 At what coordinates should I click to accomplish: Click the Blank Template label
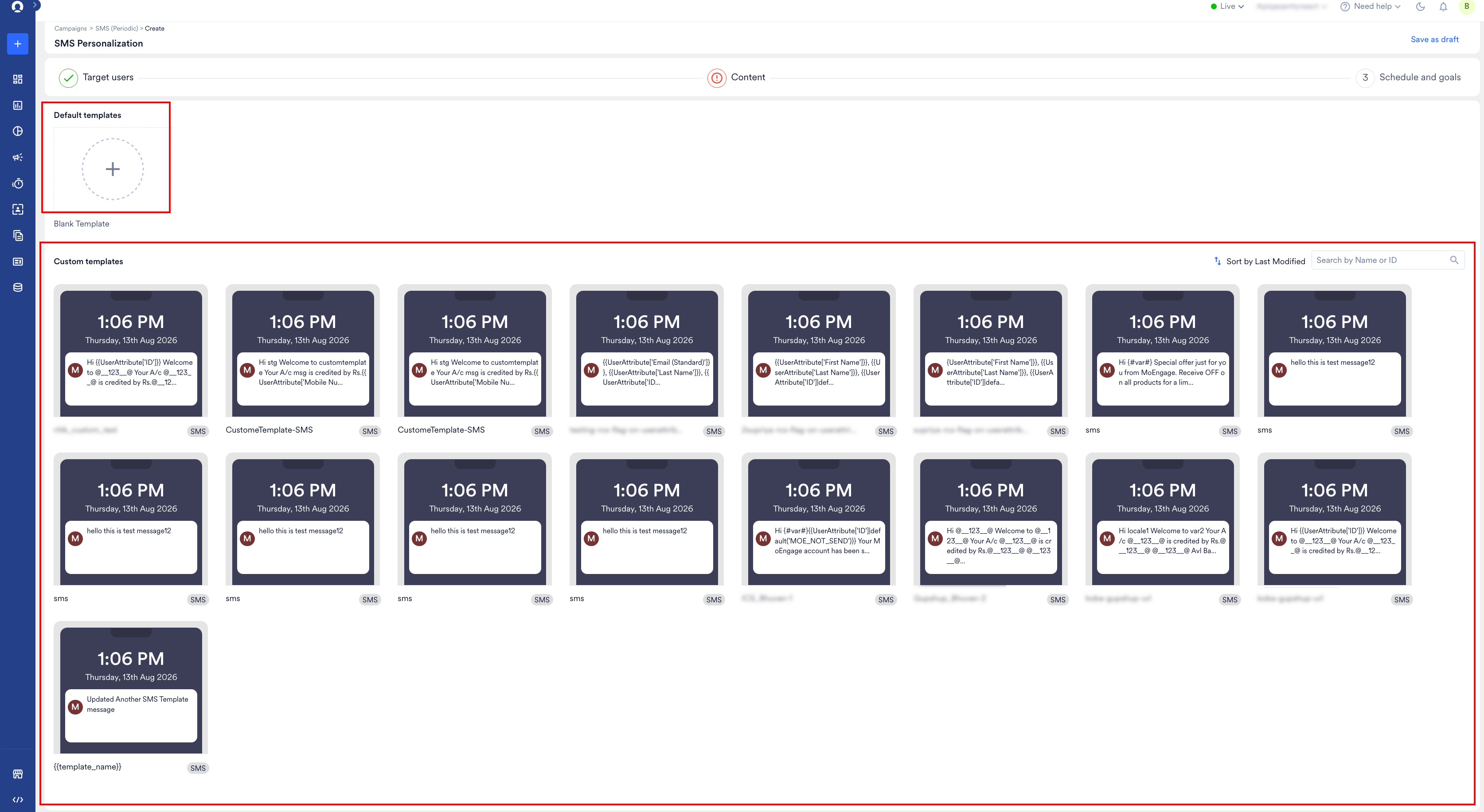(x=81, y=224)
